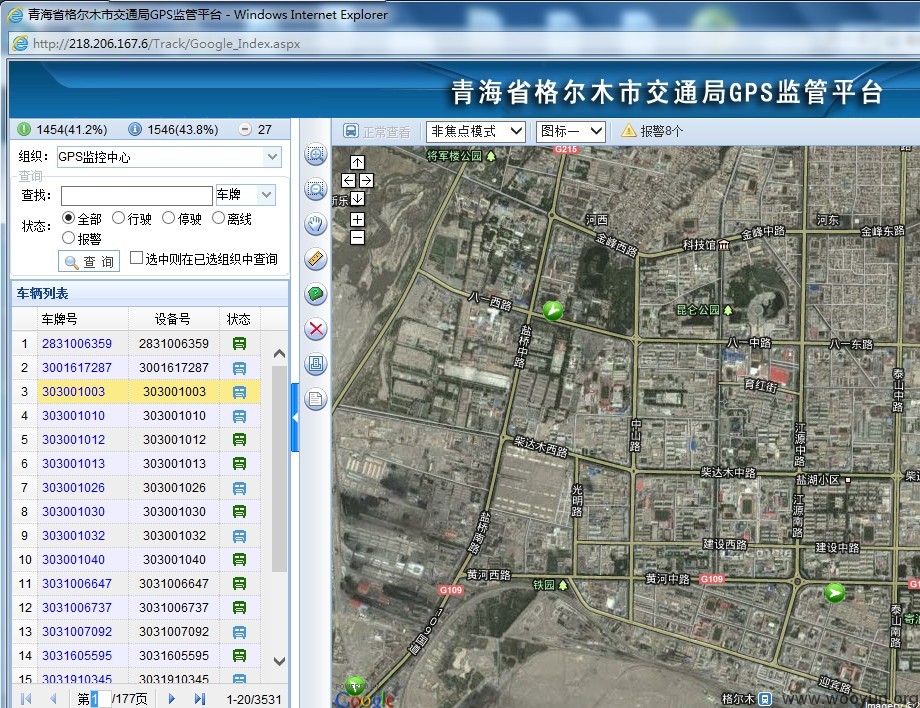Click blue info 1546 status icon

click(x=135, y=129)
